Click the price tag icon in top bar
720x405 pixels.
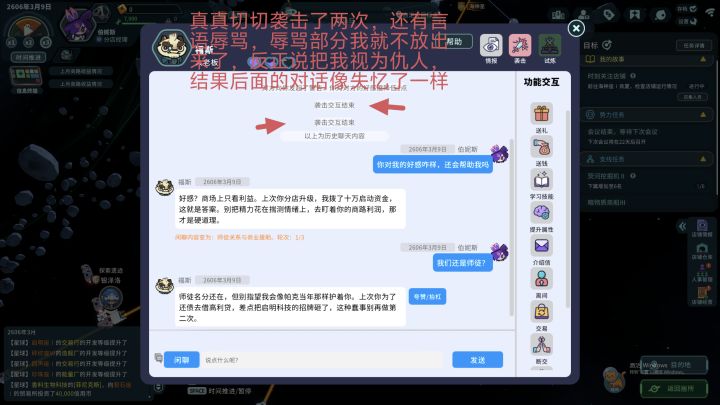pos(609,15)
